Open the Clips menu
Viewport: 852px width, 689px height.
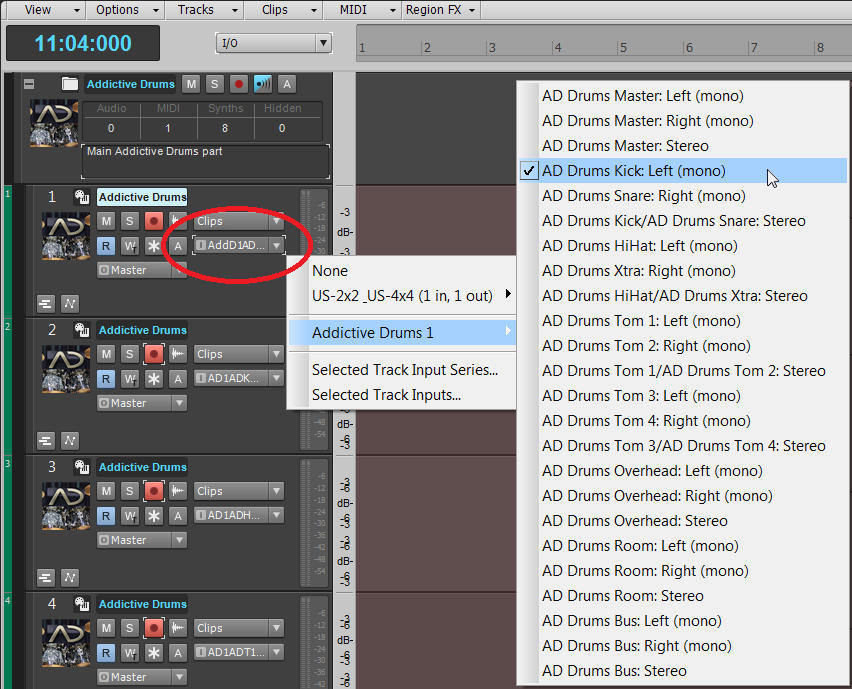[x=284, y=10]
